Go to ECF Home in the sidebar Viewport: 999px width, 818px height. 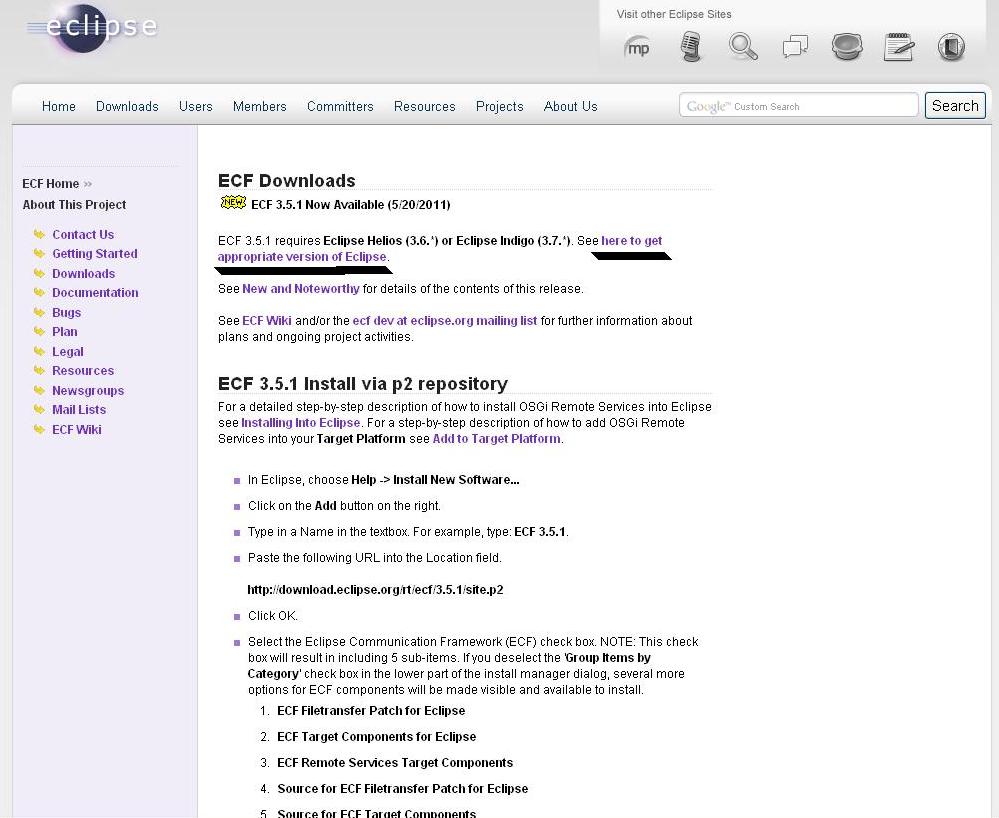tap(50, 183)
